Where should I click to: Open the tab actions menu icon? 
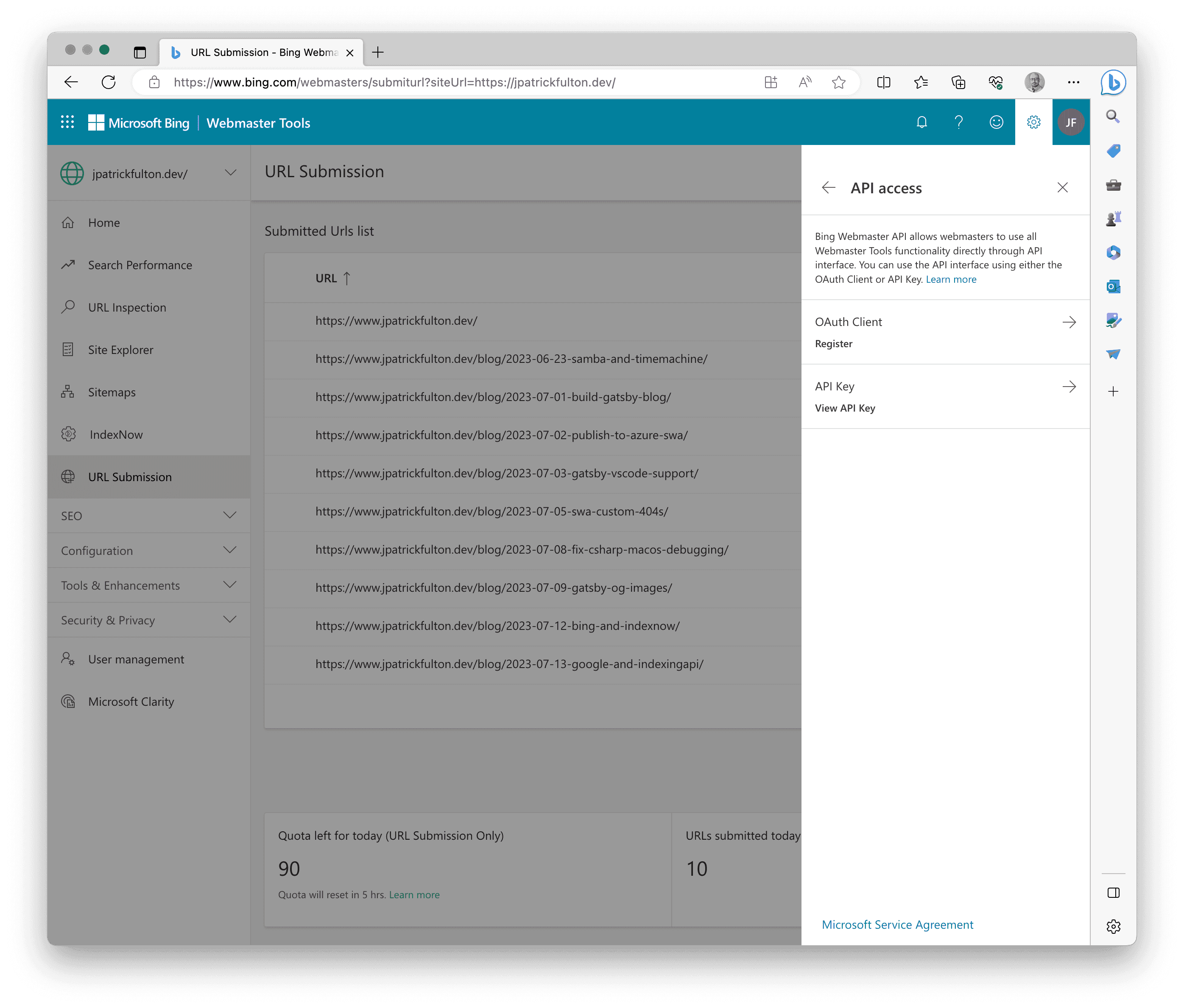coord(140,53)
